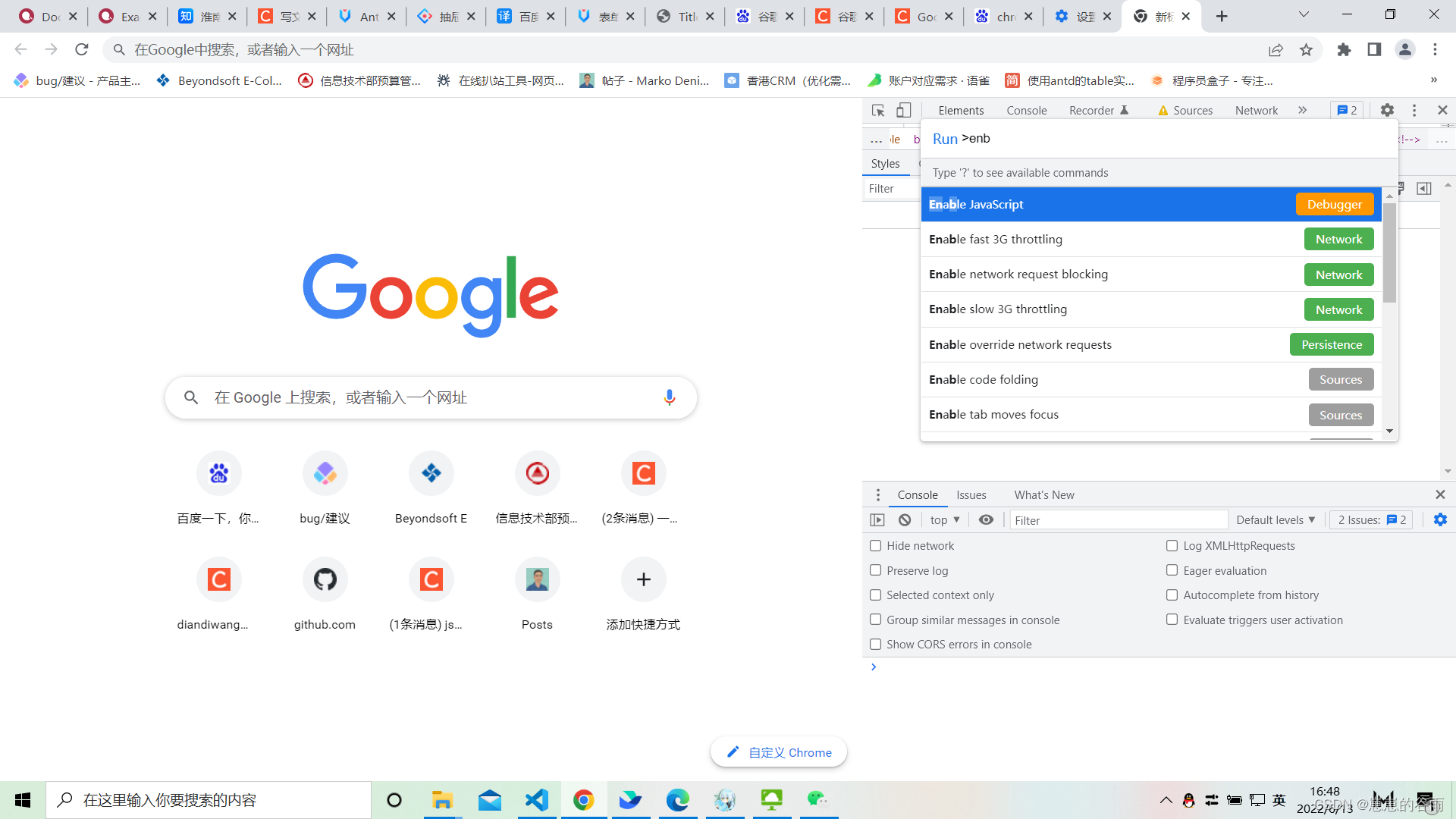This screenshot has height=819, width=1456.
Task: Open Chrome extensions puzzle icon
Action: (1344, 50)
